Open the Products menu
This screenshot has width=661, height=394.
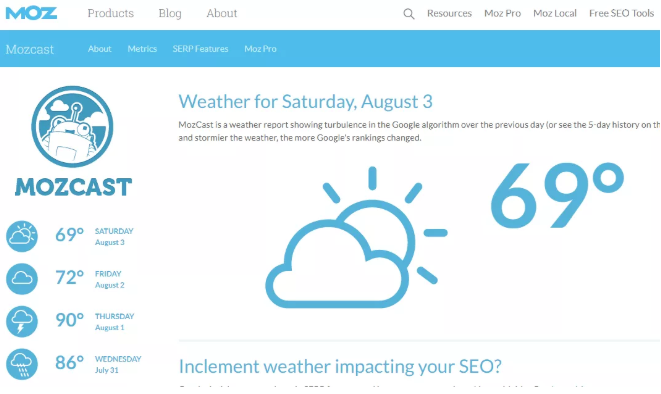click(110, 13)
